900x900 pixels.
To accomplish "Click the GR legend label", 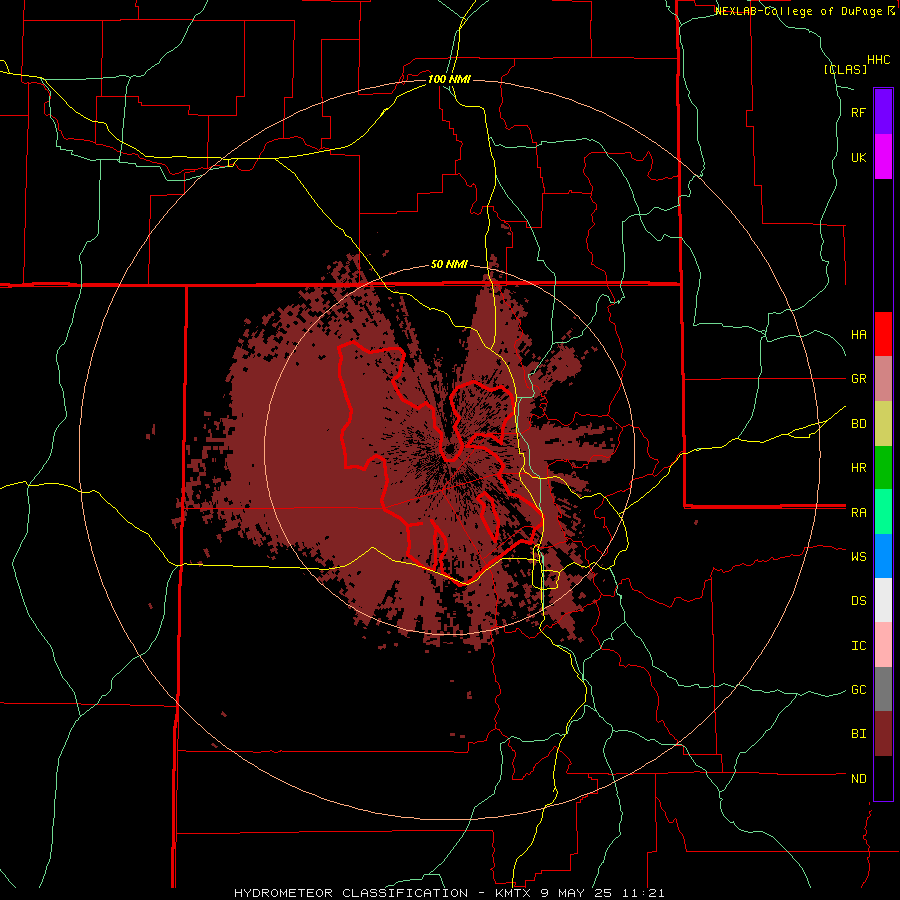I will point(859,379).
